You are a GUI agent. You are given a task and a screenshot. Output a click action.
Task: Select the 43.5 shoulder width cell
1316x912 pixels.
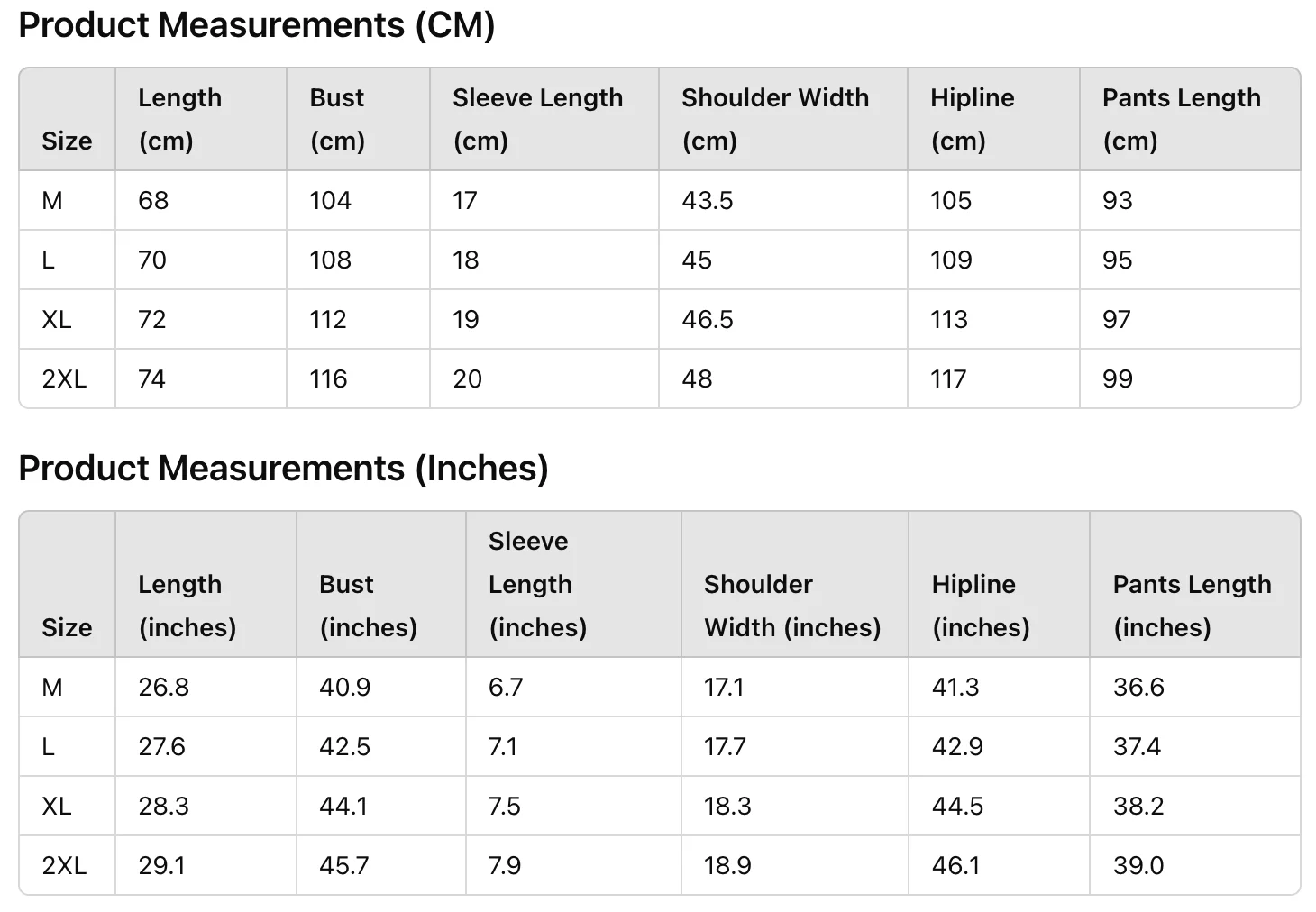pos(783,200)
